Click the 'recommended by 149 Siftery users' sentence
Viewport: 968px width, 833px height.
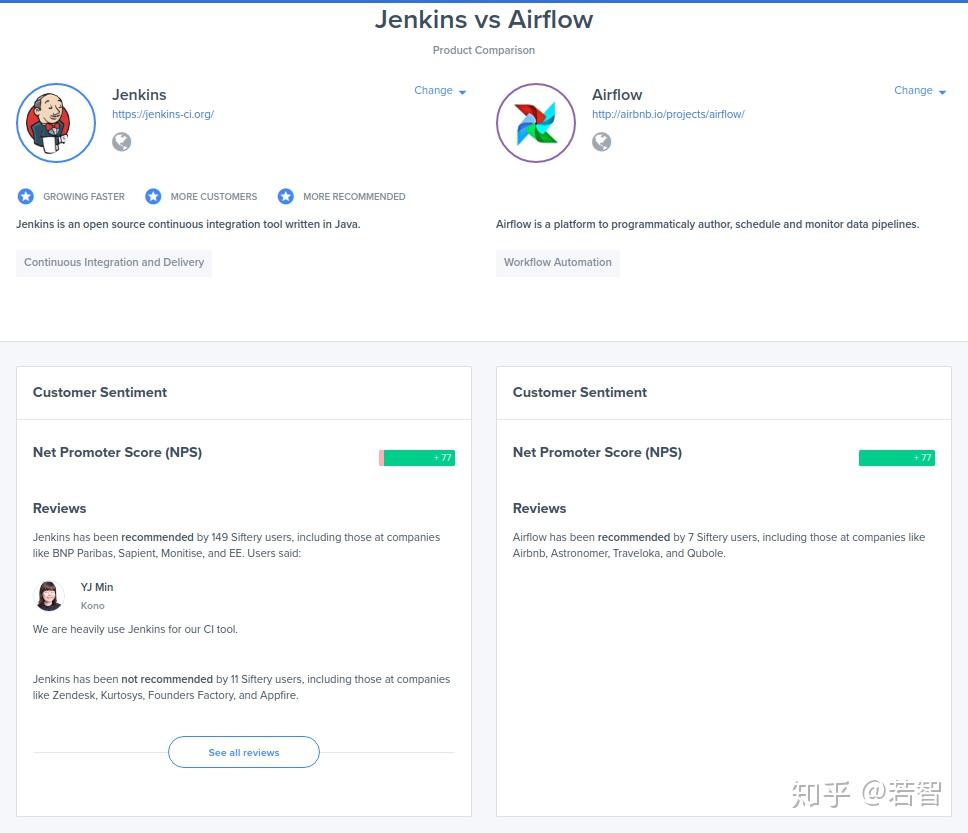tap(236, 545)
